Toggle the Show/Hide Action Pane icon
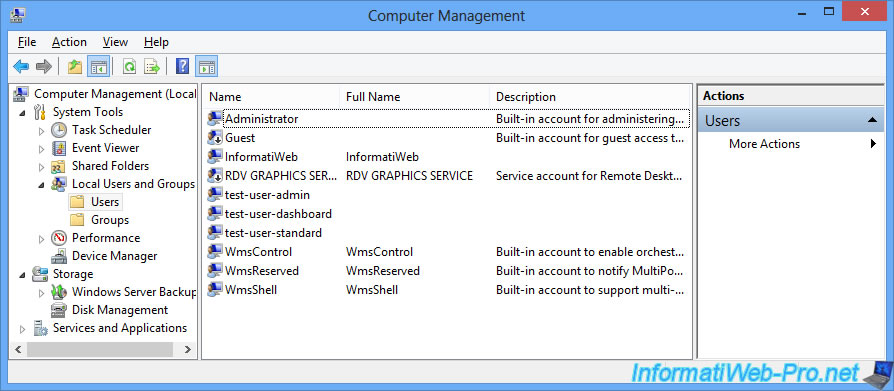This screenshot has height=391, width=894. (206, 67)
